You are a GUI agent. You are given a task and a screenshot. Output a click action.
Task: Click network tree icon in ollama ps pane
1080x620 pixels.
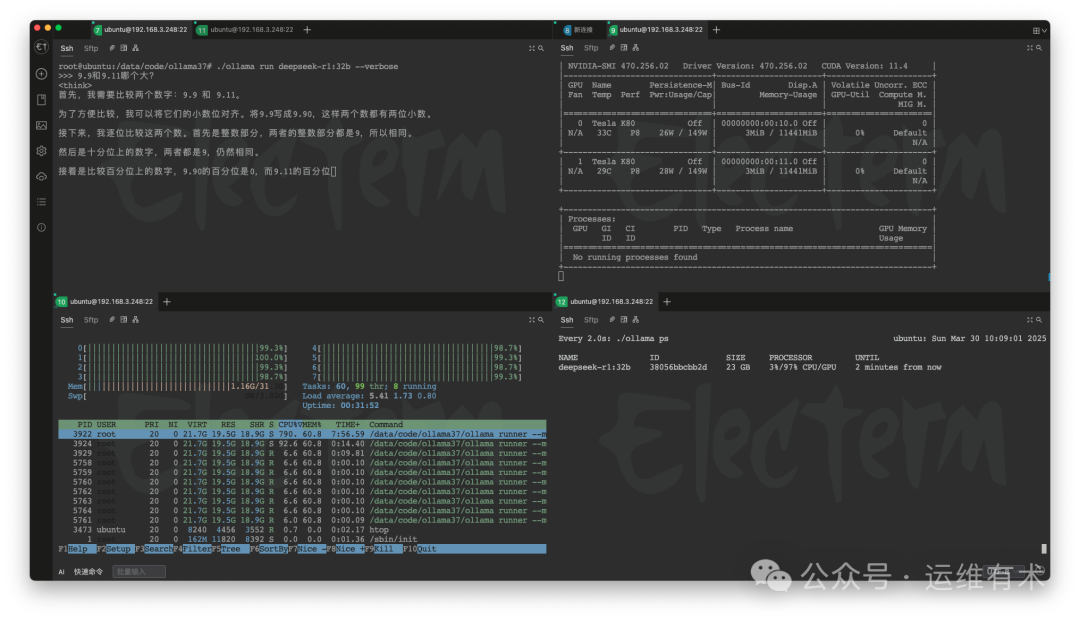(x=636, y=320)
